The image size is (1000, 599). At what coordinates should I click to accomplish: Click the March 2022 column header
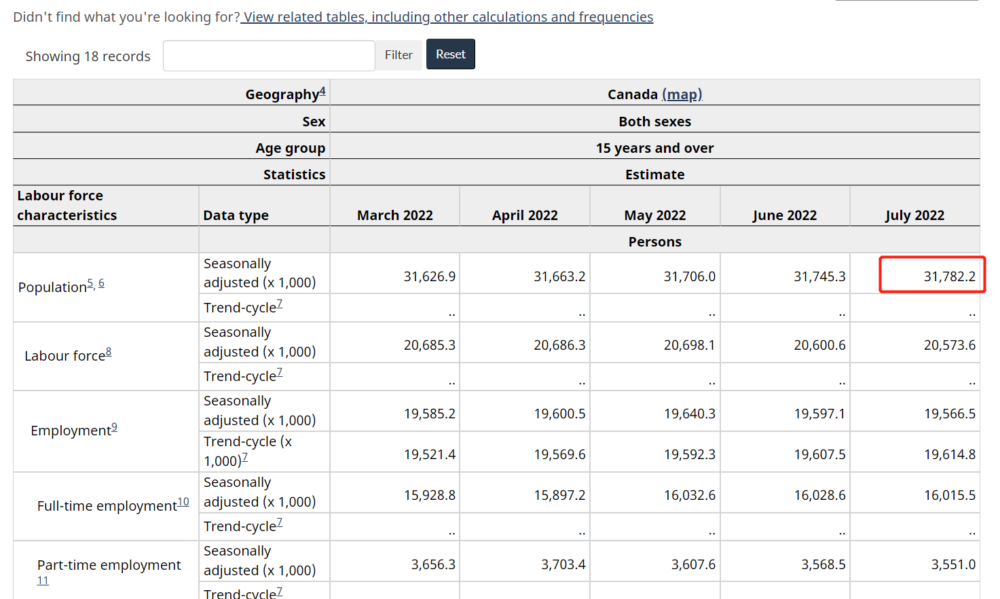coord(395,215)
